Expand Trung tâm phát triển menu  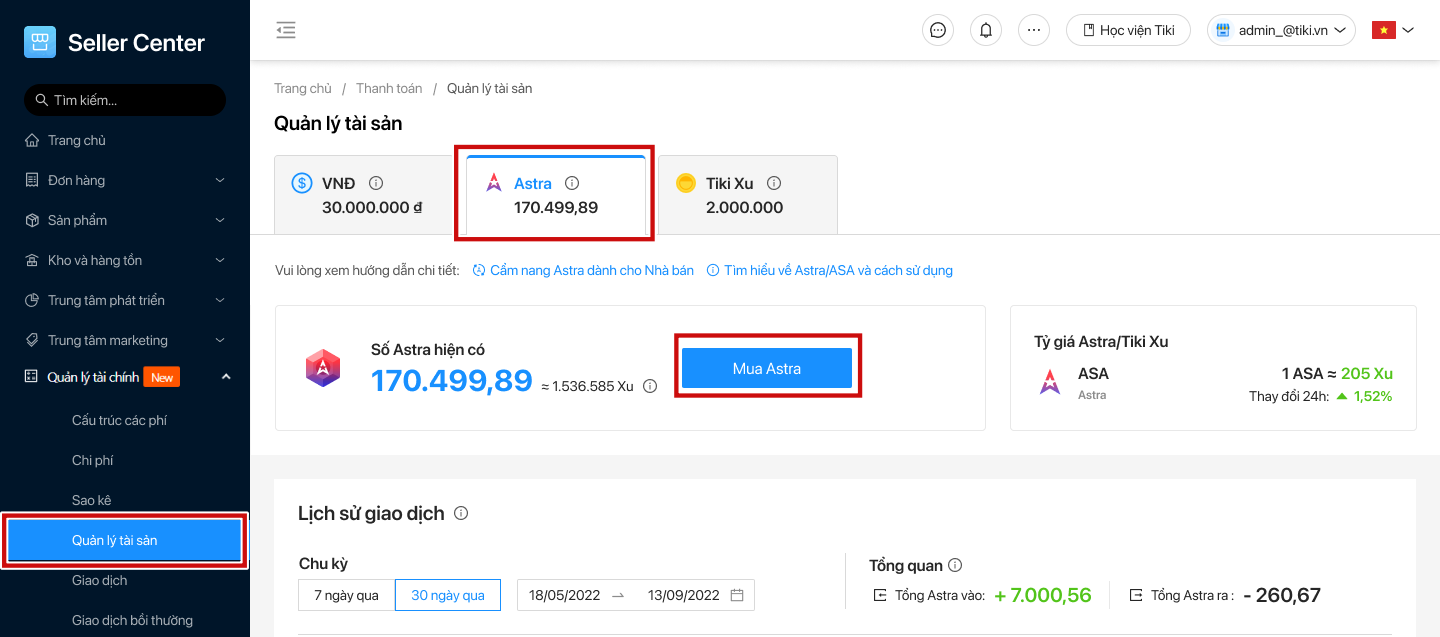click(x=125, y=300)
